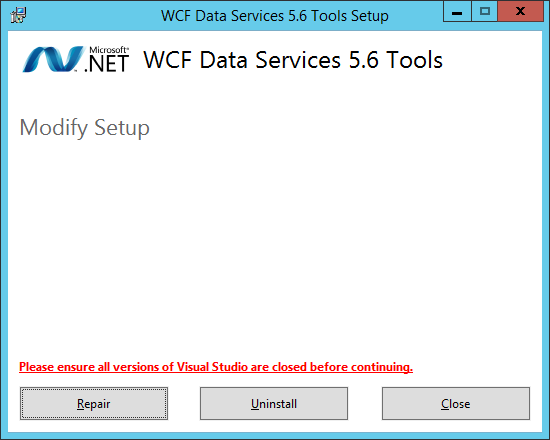Viewport: 550px width, 440px height.
Task: Maximize the setup window
Action: tap(485, 12)
